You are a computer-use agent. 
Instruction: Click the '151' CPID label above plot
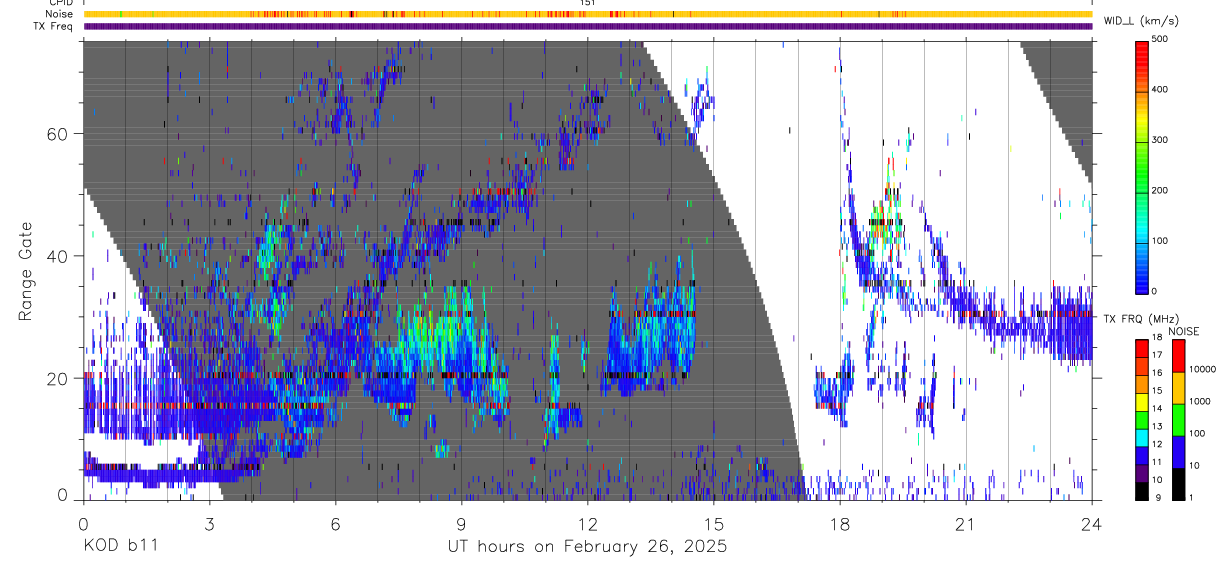pos(587,3)
